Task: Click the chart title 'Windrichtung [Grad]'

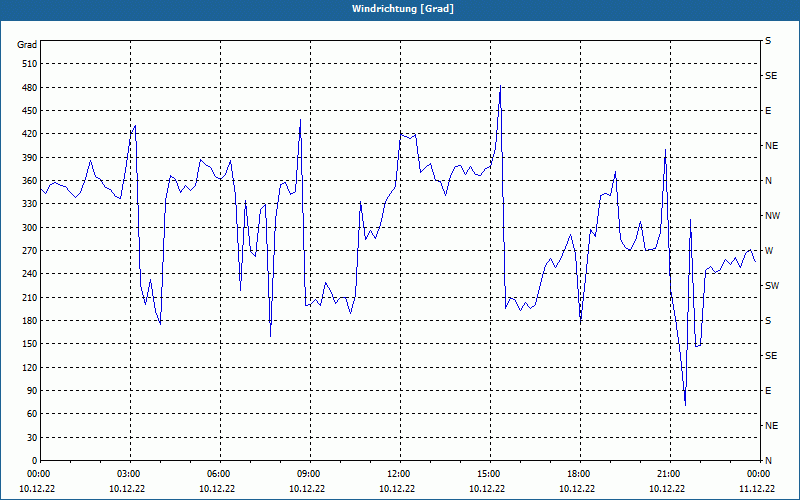Action: coord(403,9)
